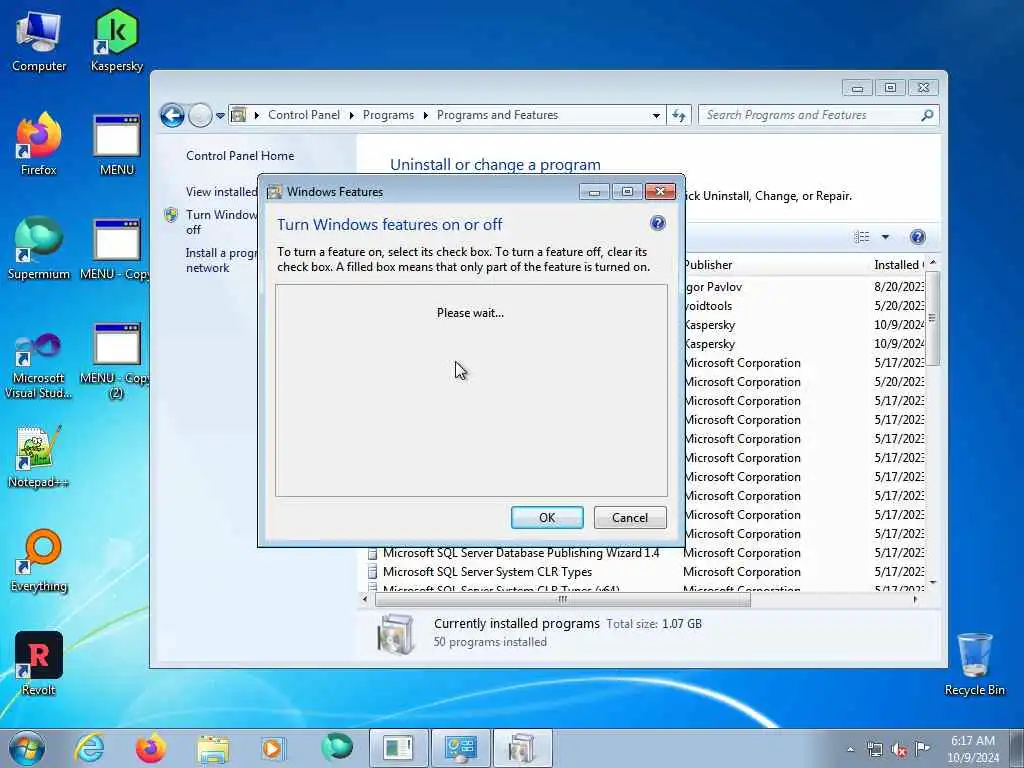Click OK in Windows Features dialog

[547, 517]
